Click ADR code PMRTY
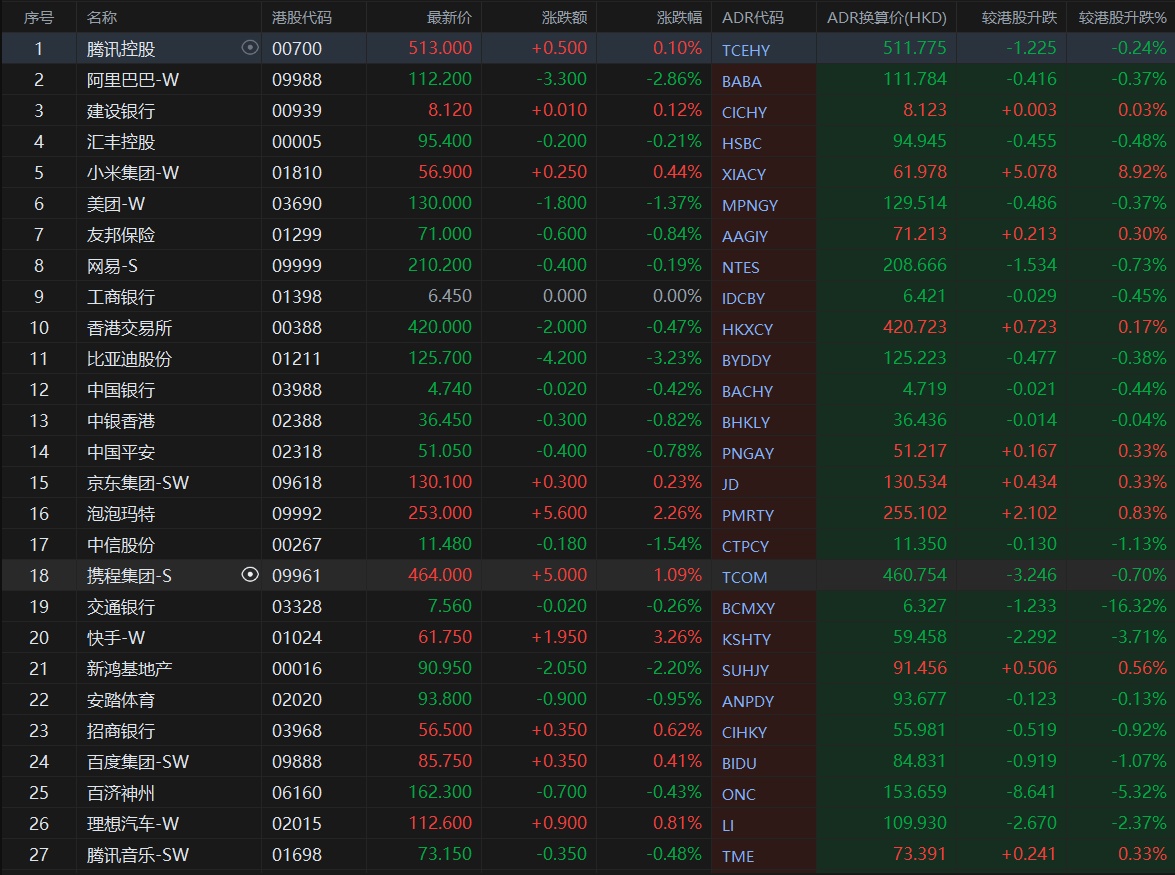Viewport: 1175px width, 875px height. click(747, 515)
